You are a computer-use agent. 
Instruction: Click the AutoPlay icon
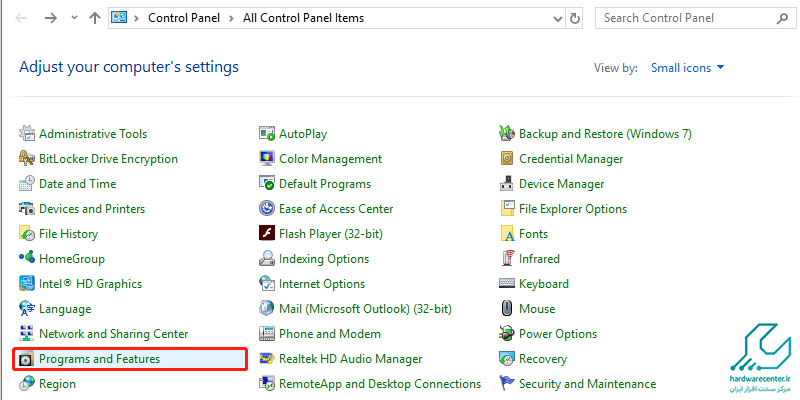pos(267,134)
